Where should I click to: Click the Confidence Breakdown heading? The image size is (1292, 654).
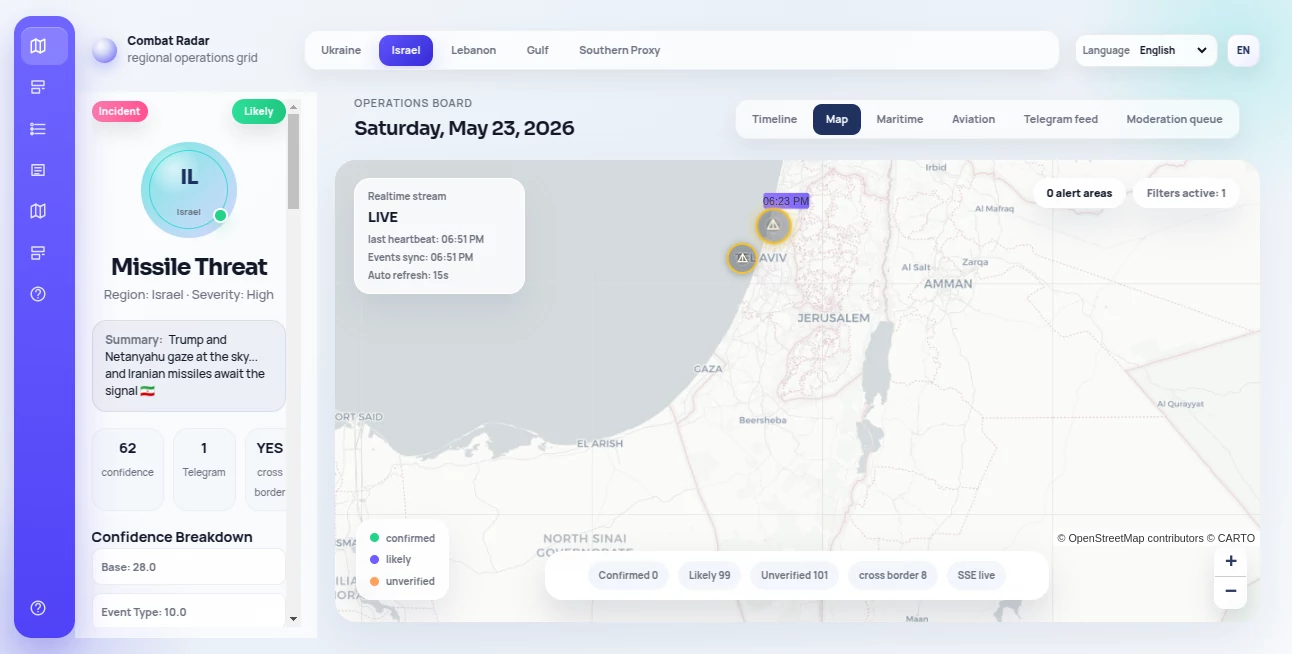click(172, 537)
